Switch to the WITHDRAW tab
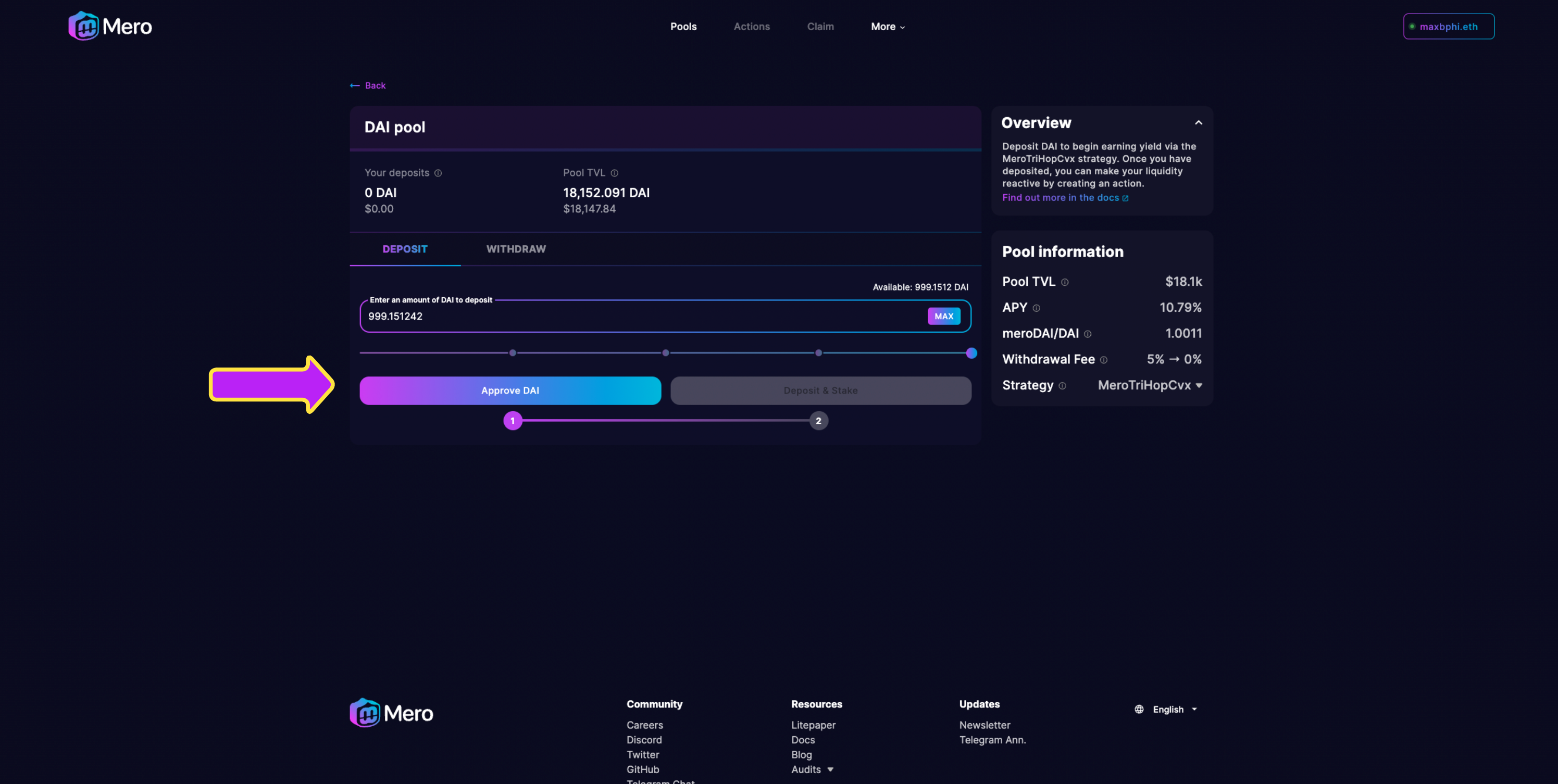1558x784 pixels. pyautogui.click(x=516, y=249)
